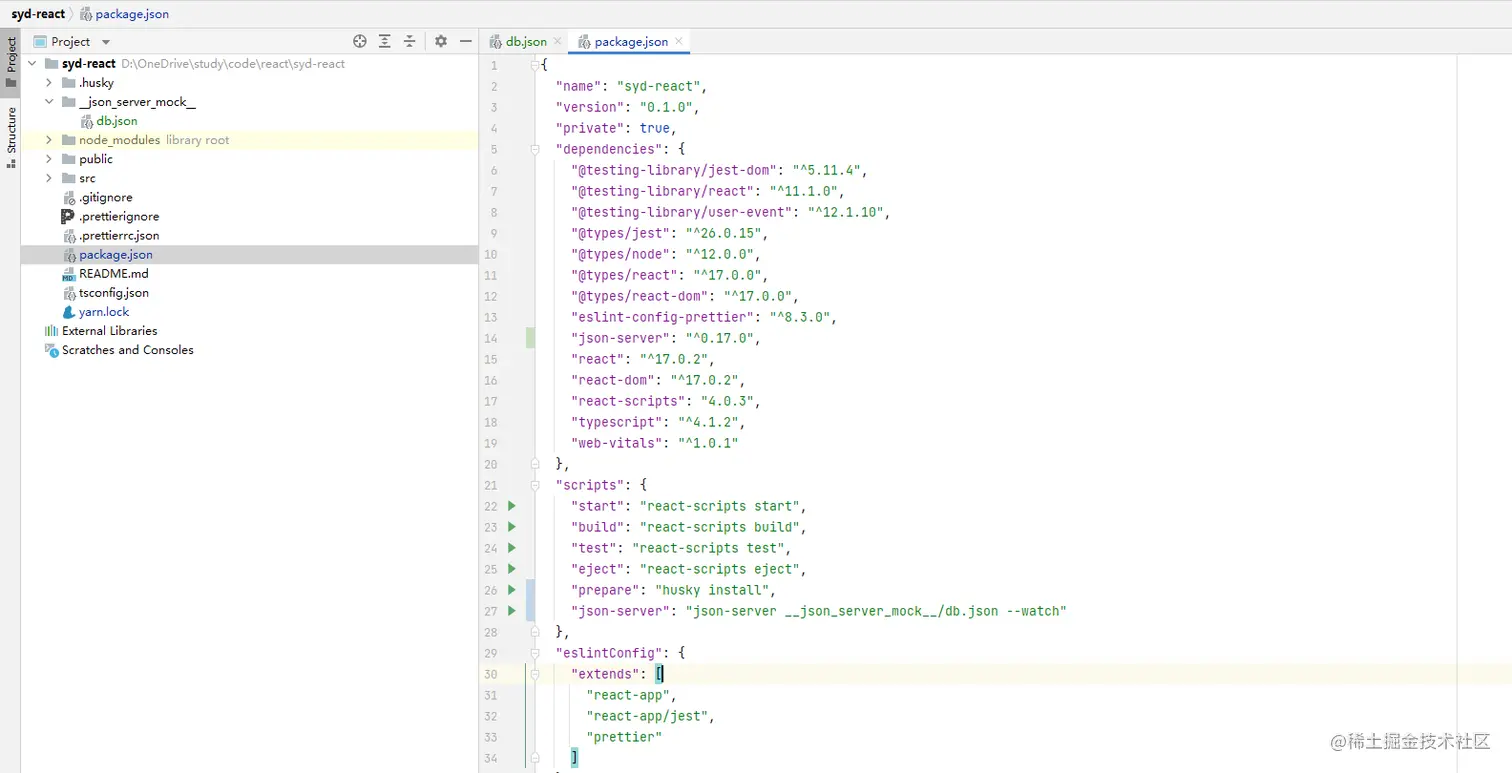The width and height of the screenshot is (1512, 773).
Task: Select README.md in the project tree
Action: (113, 274)
